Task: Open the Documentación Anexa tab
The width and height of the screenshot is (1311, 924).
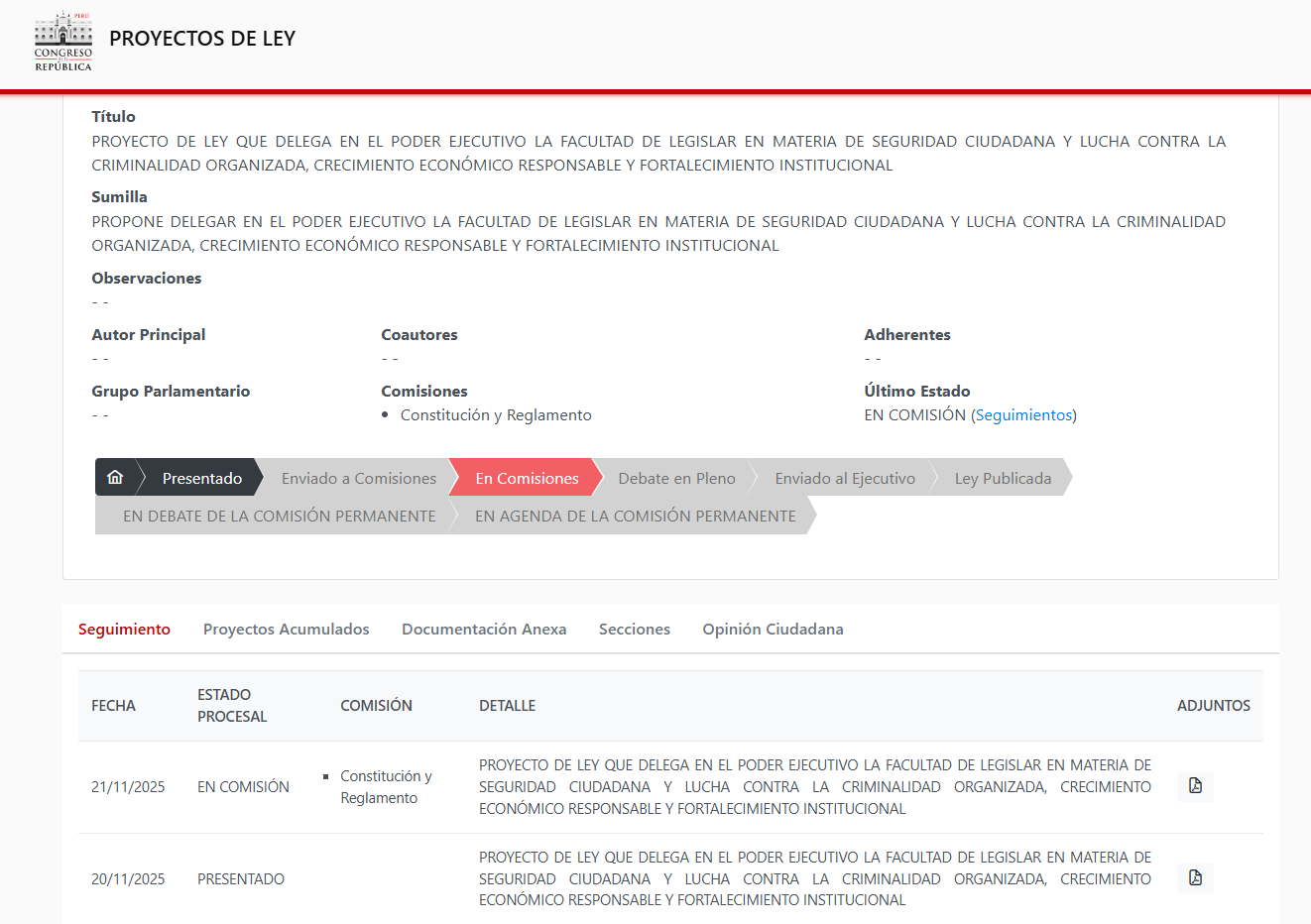Action: click(x=484, y=629)
